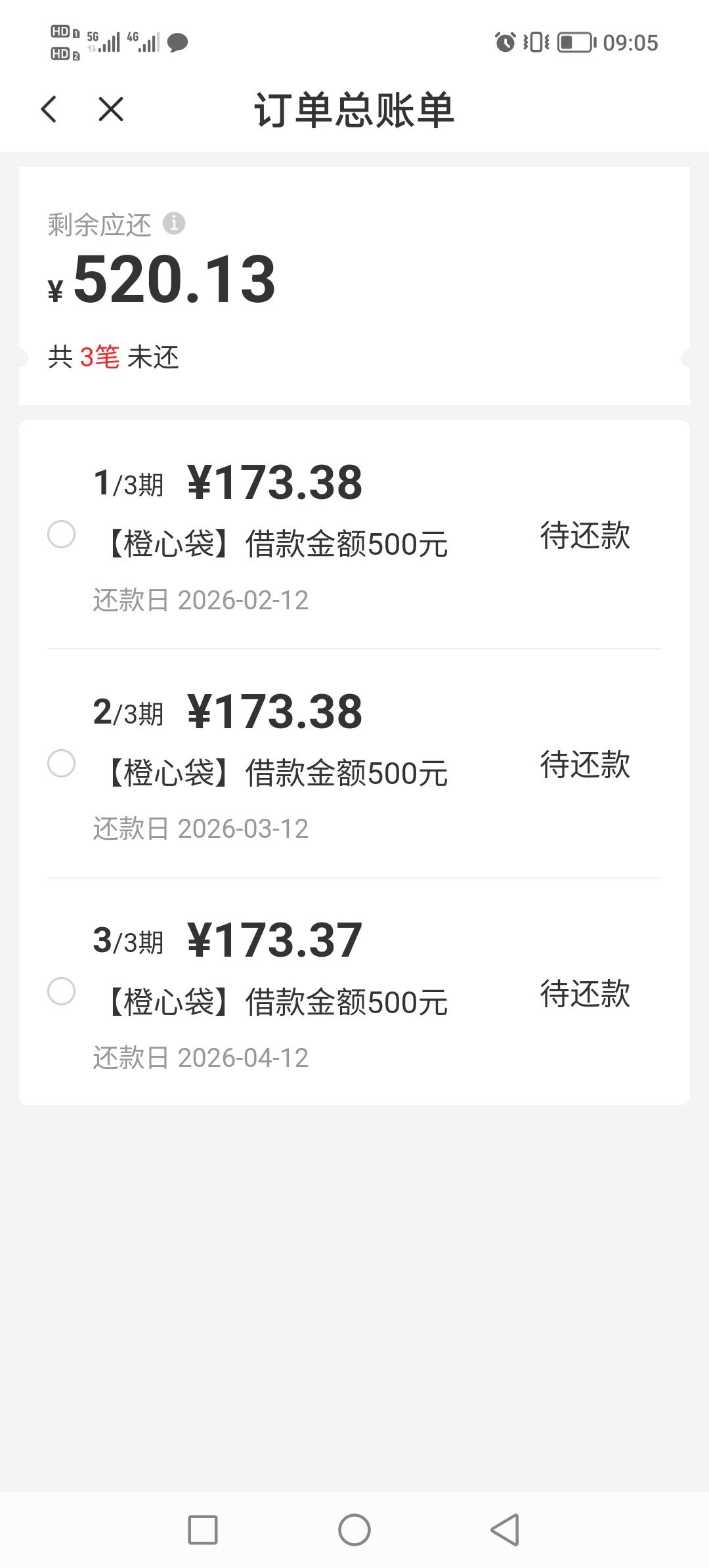Tap the battery indicator icon

pos(576,43)
